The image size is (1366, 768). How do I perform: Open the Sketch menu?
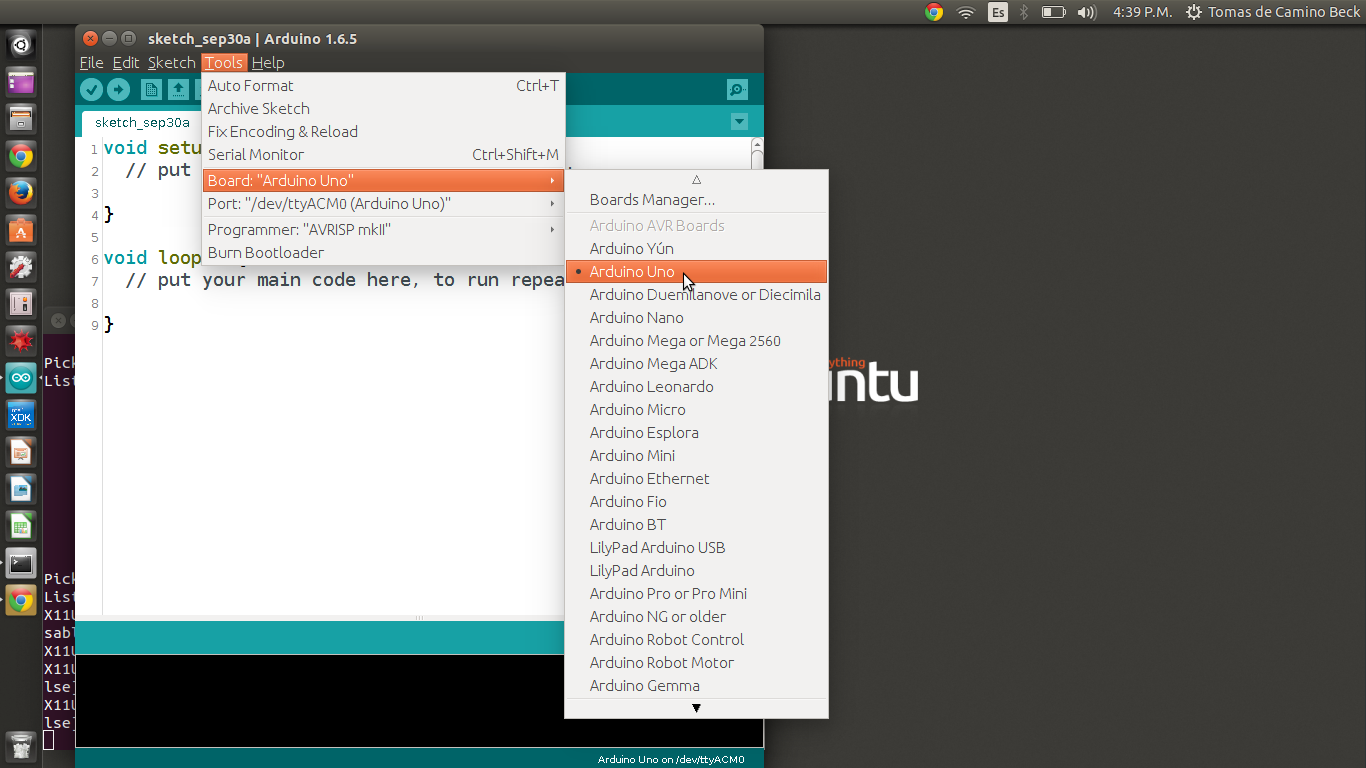coord(172,62)
